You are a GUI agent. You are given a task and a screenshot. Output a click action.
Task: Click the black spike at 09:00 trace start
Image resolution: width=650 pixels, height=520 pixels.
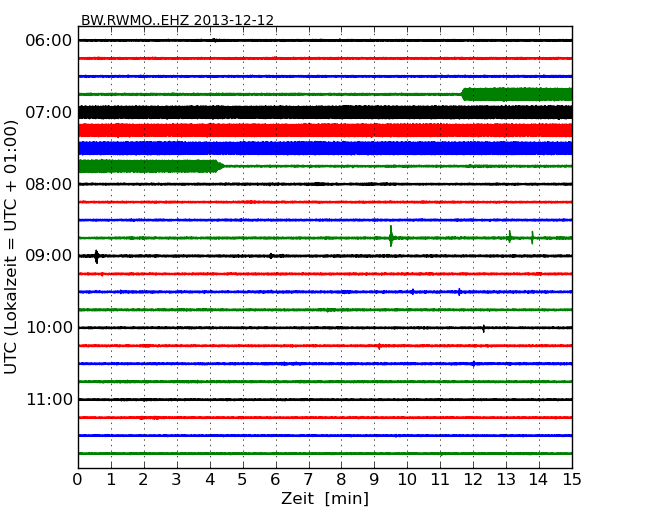pyautogui.click(x=97, y=257)
